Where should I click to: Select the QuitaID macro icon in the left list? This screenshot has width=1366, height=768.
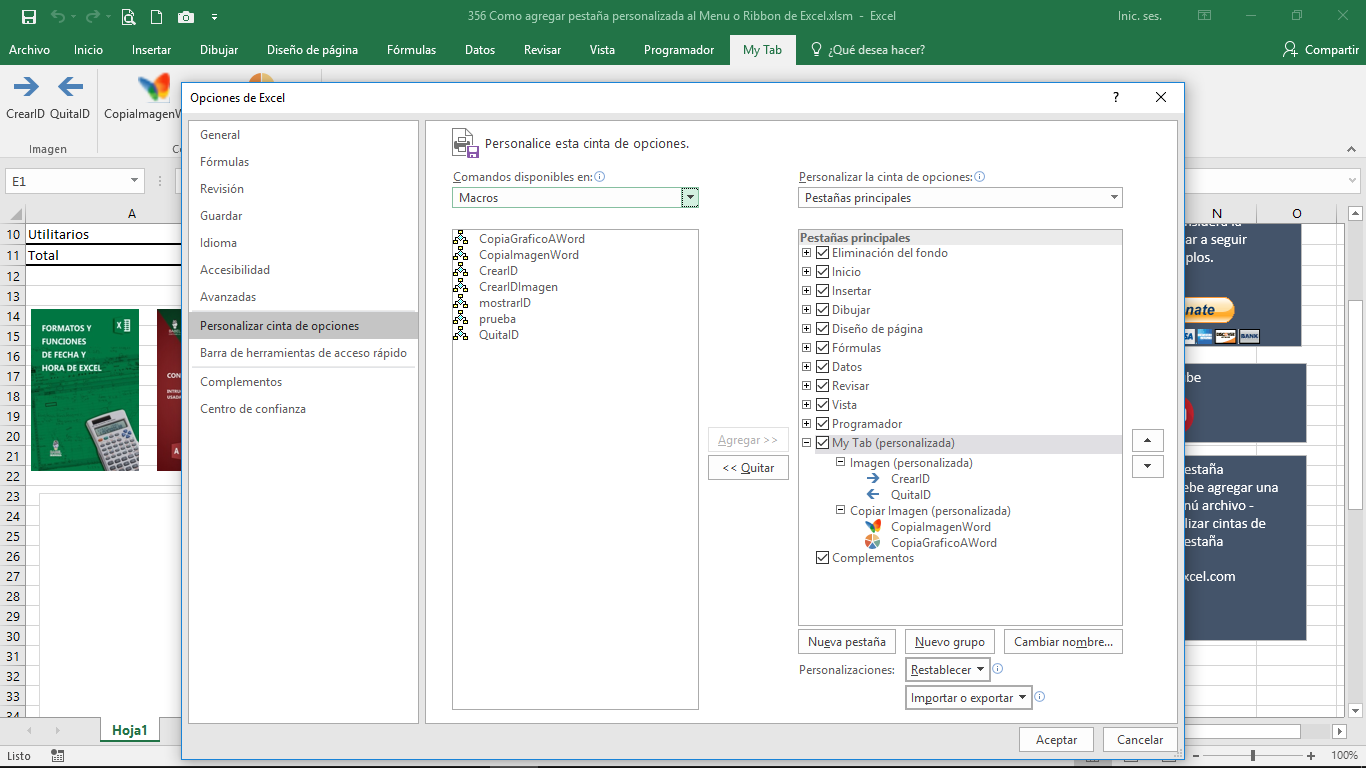461,335
